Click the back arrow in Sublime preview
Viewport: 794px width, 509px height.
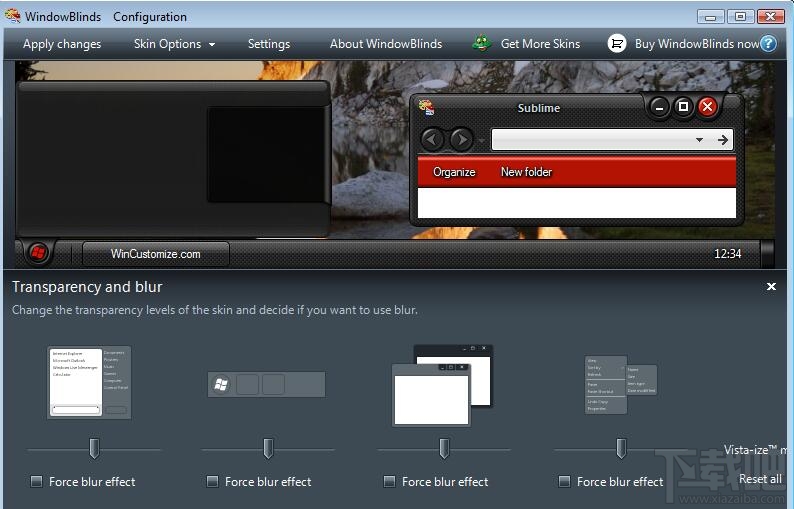[432, 139]
